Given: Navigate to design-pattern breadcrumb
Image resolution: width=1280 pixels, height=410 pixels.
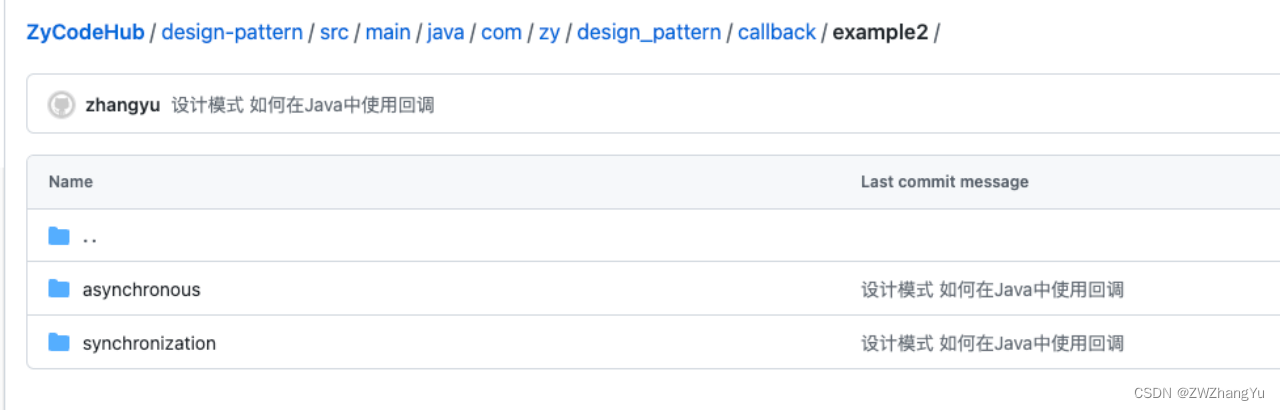Looking at the screenshot, I should pos(232,33).
